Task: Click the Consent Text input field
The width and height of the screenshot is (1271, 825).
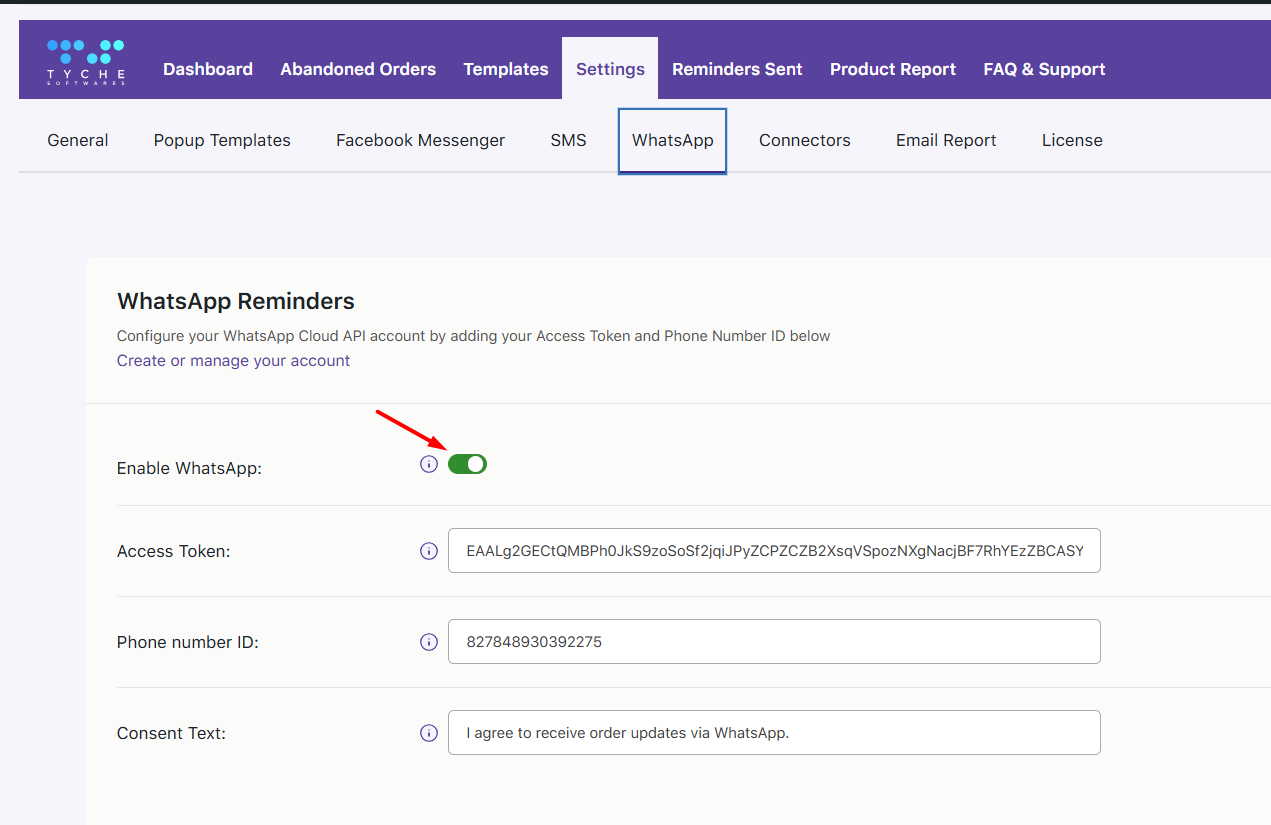Action: [774, 733]
